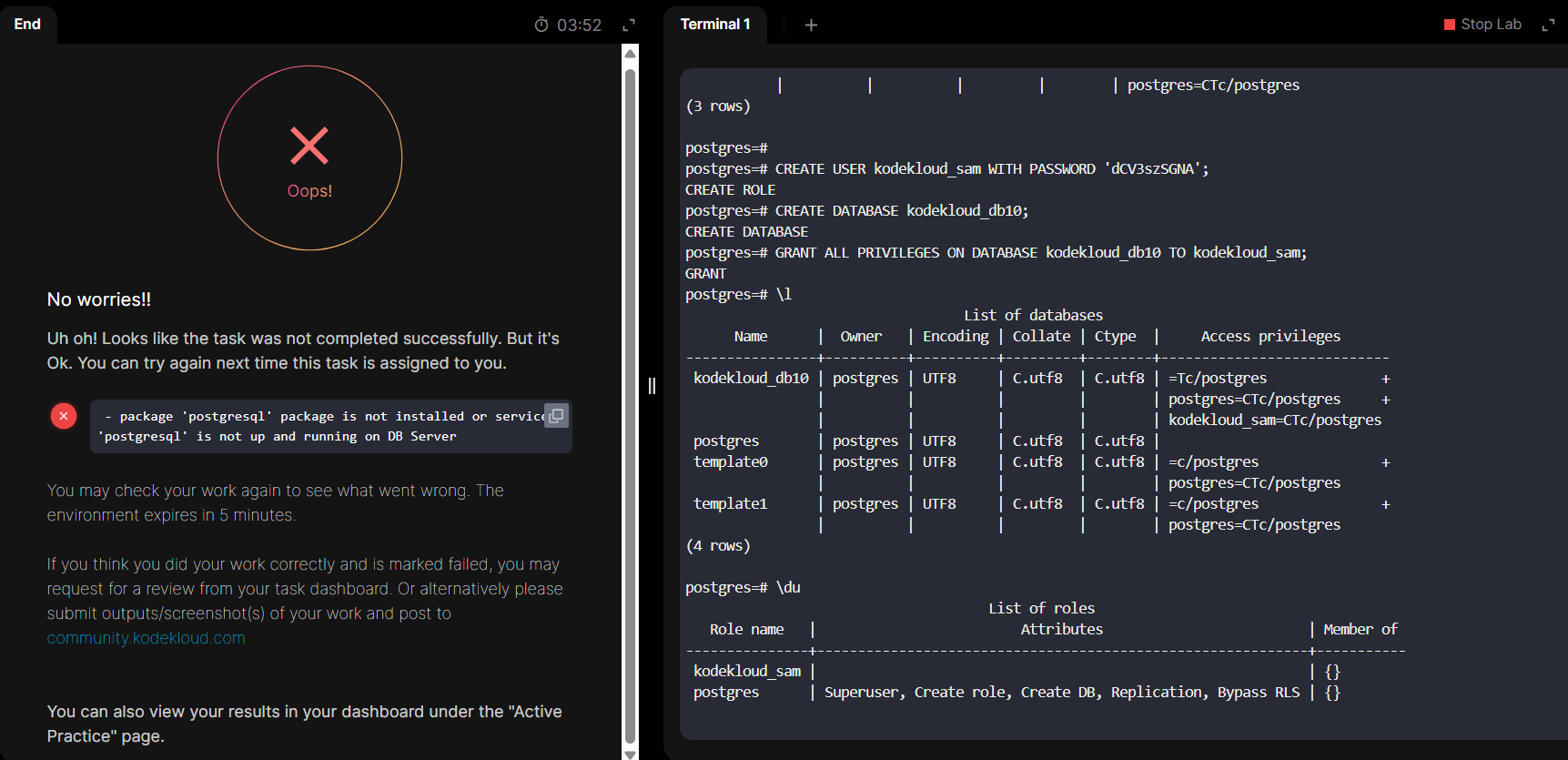The image size is (1568, 760).
Task: Click the large Oops X icon
Action: coord(309,146)
